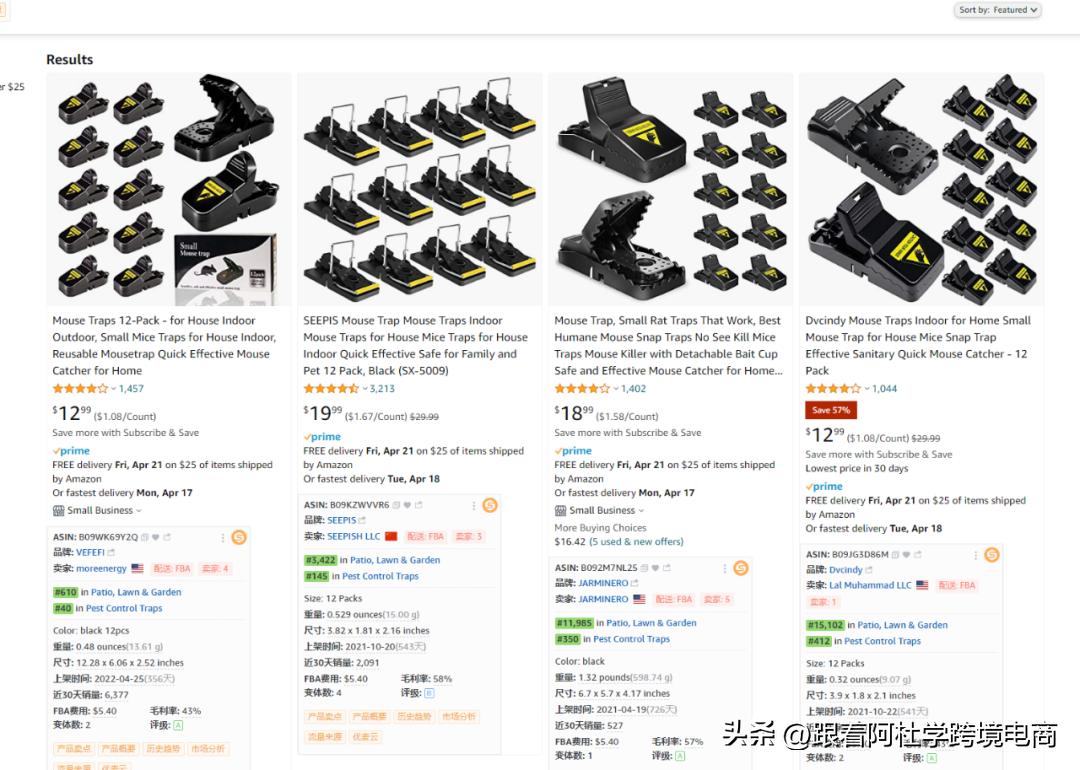Open the moreenergy seller link
Viewport: 1080px width, 770px height.
coord(101,569)
